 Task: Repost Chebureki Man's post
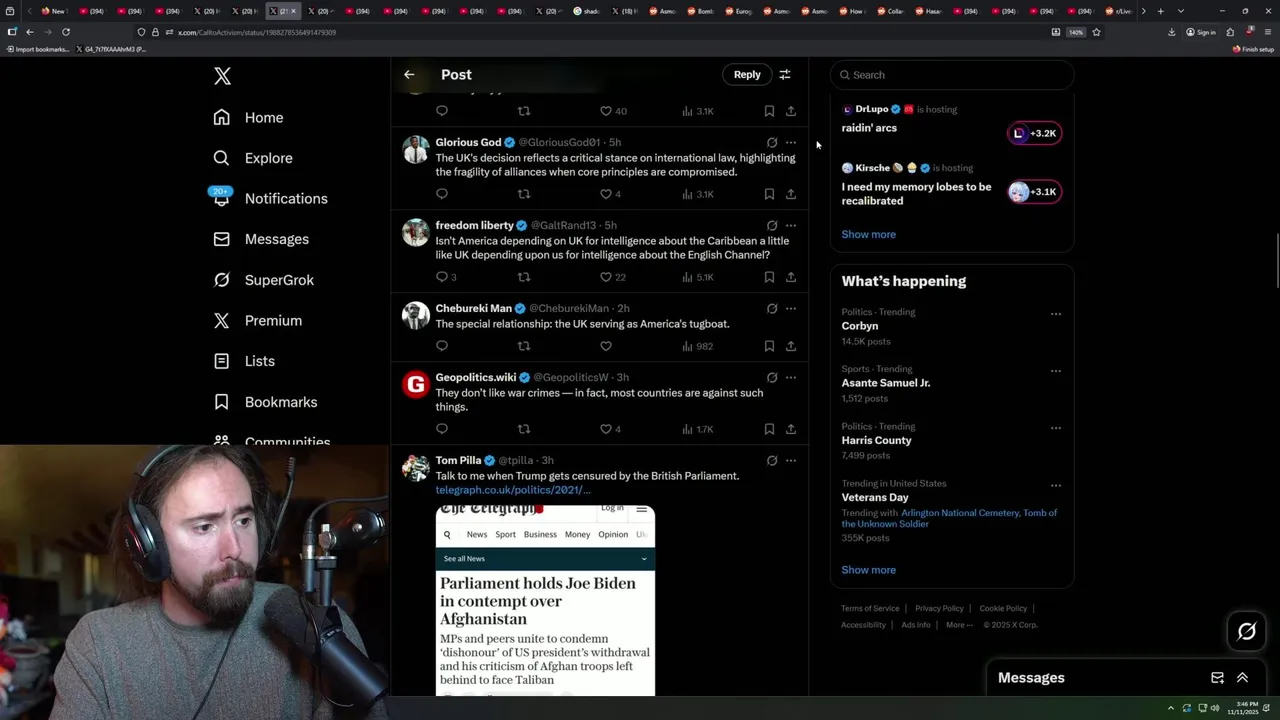[524, 346]
